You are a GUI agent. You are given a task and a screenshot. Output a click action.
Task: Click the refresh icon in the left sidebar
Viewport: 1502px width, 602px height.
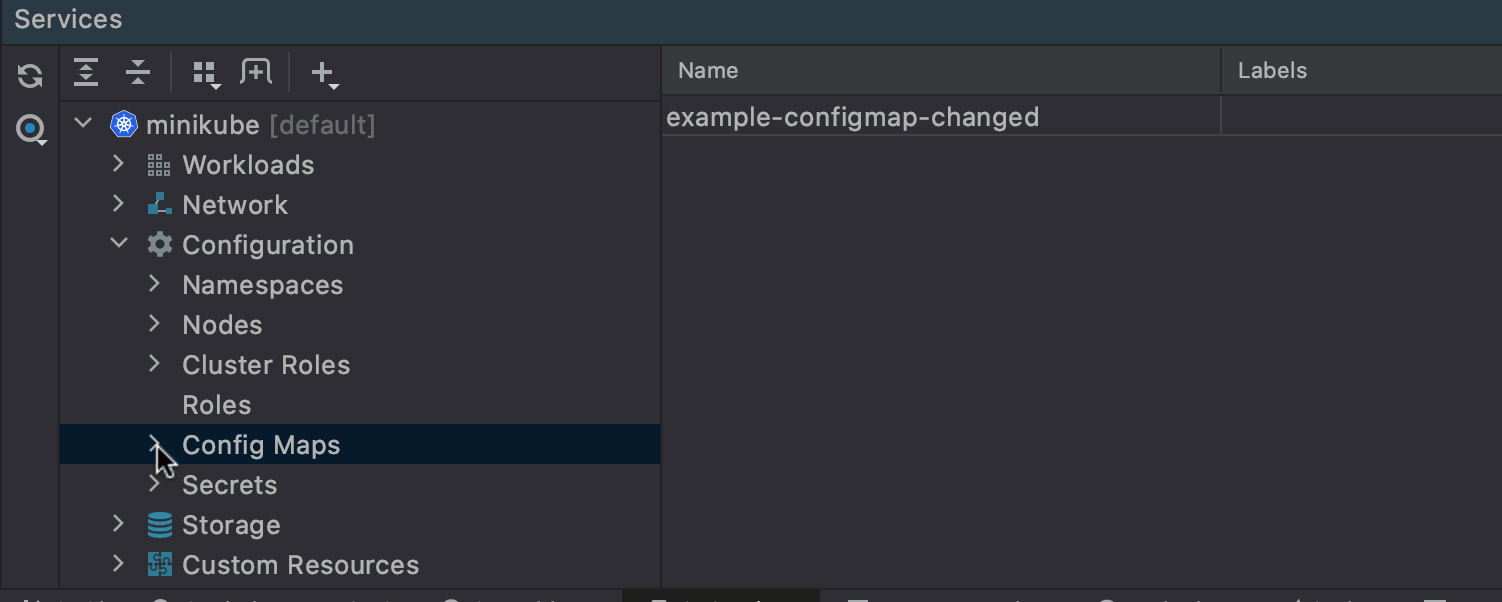pyautogui.click(x=30, y=75)
